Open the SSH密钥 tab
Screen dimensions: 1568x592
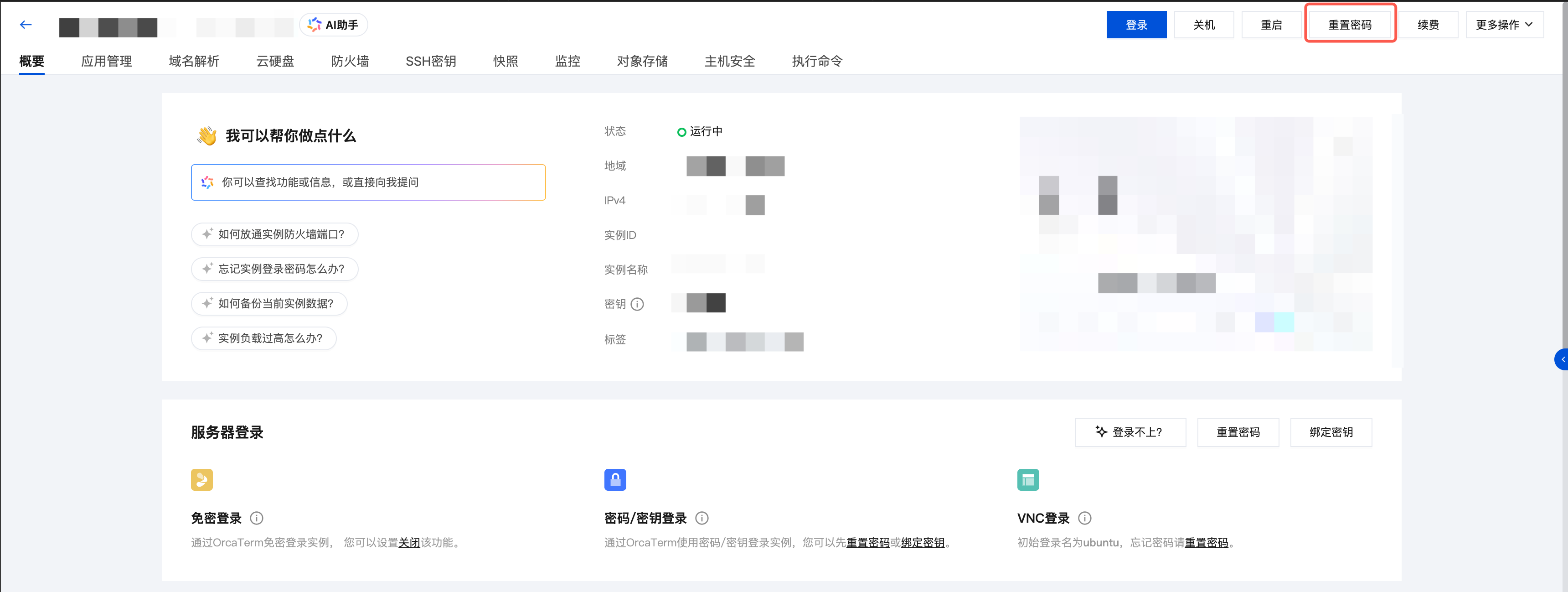pos(431,61)
